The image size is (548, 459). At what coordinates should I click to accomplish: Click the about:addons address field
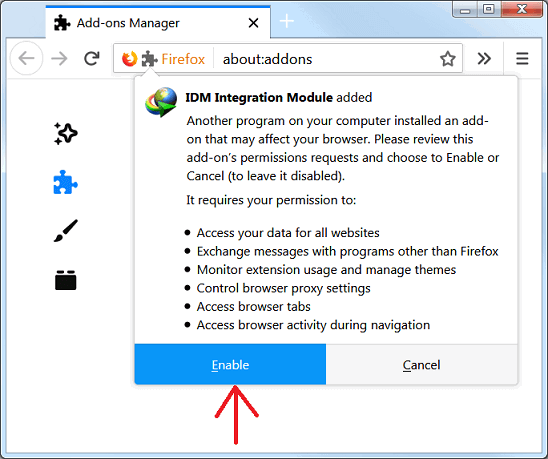(x=325, y=59)
